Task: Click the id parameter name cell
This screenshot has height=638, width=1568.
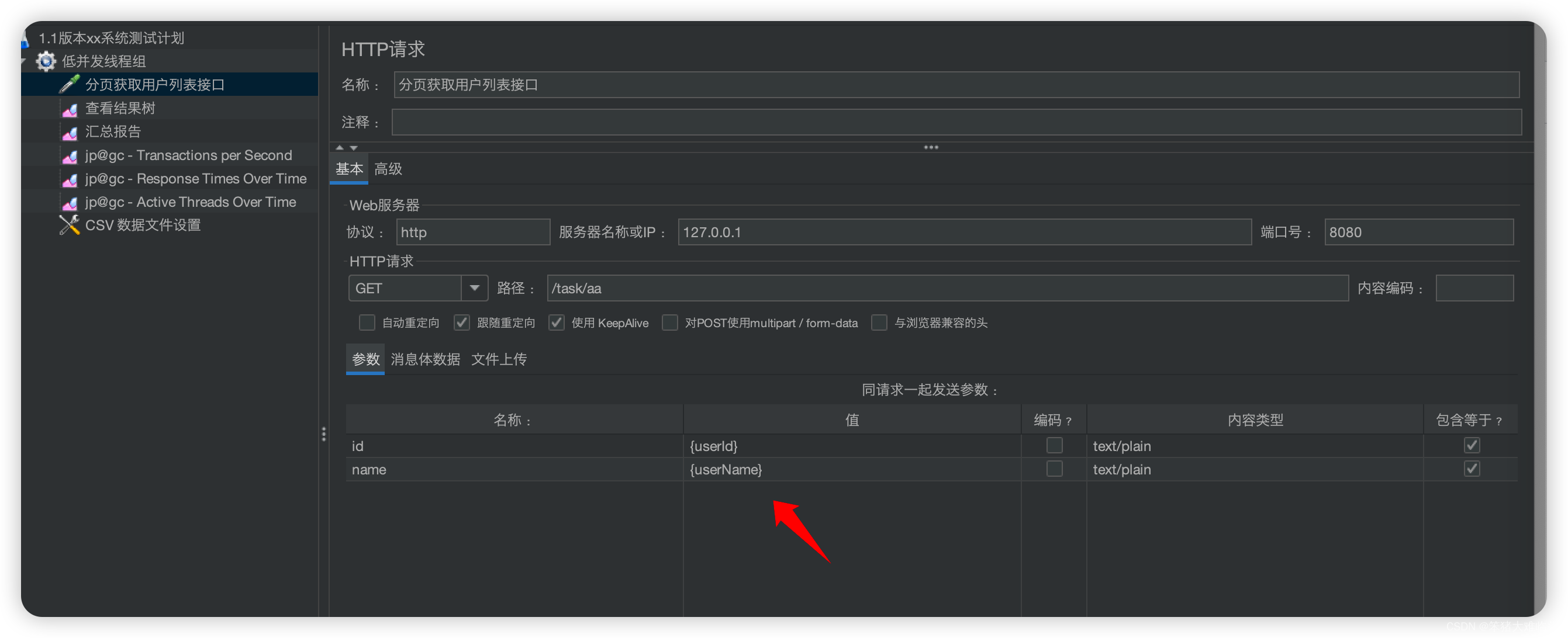Action: pyautogui.click(x=514, y=446)
